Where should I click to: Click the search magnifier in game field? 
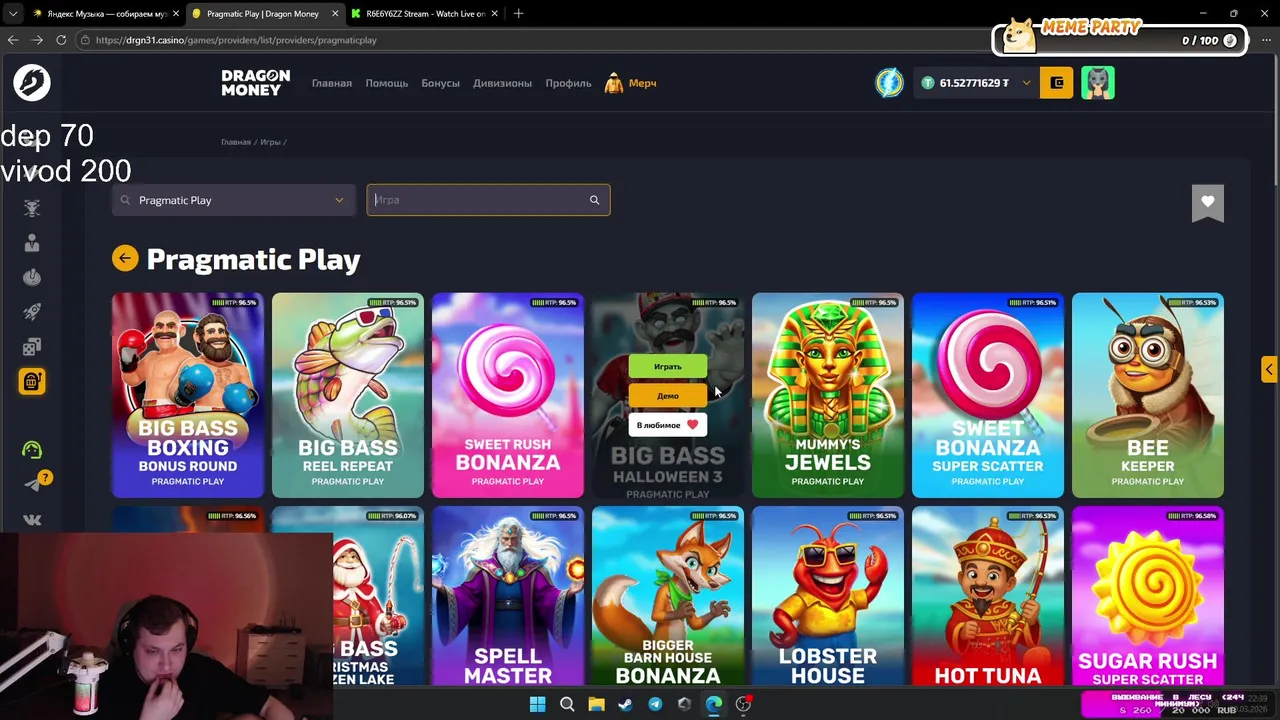594,200
